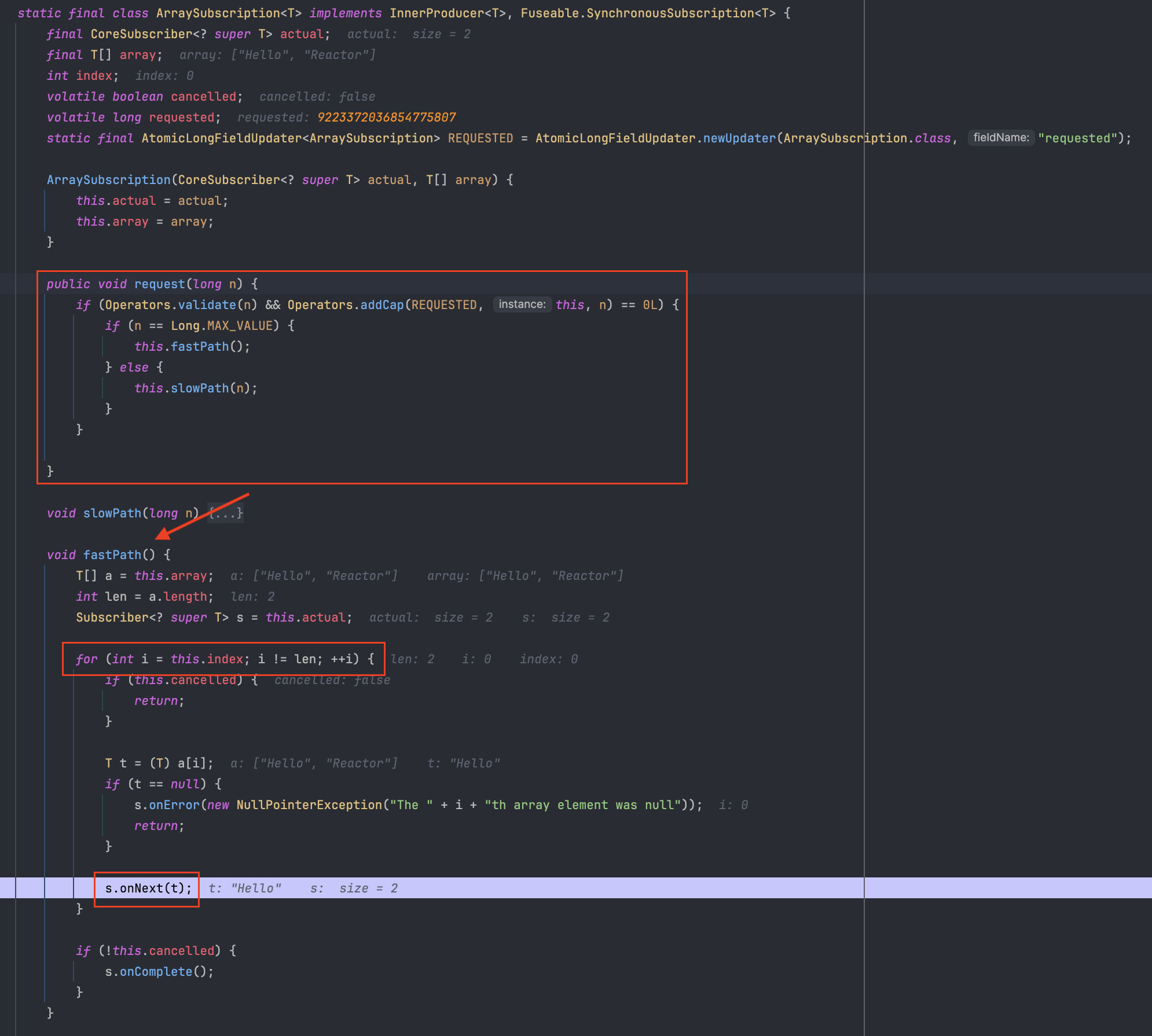This screenshot has width=1152, height=1036.
Task: Expand the folded slowPath method body
Action: coord(226,513)
